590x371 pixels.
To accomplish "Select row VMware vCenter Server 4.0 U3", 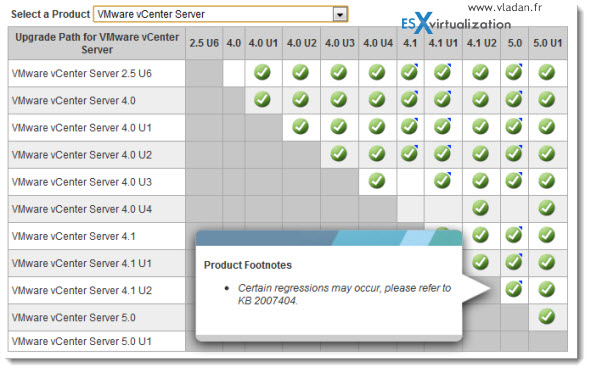I will pos(97,182).
